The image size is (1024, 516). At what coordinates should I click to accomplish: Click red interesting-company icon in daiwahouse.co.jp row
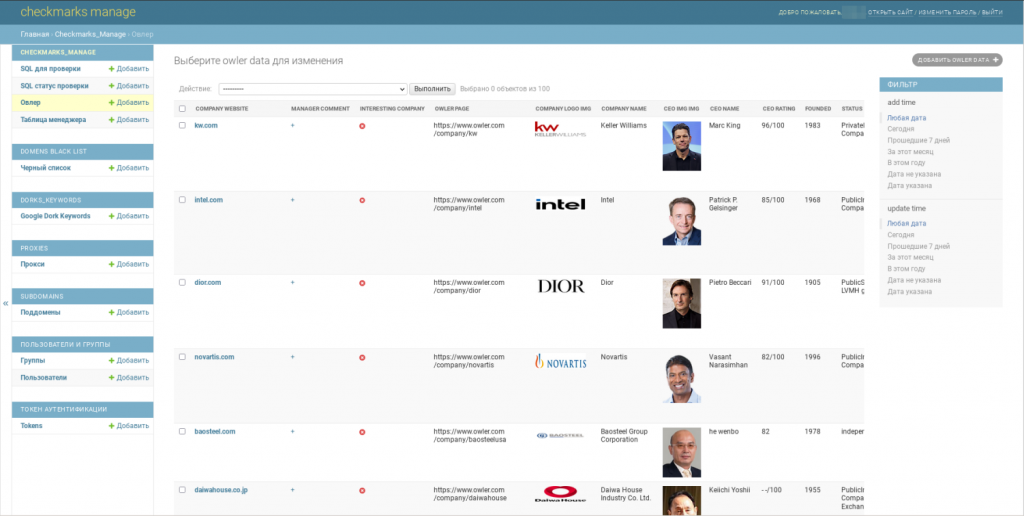362,491
